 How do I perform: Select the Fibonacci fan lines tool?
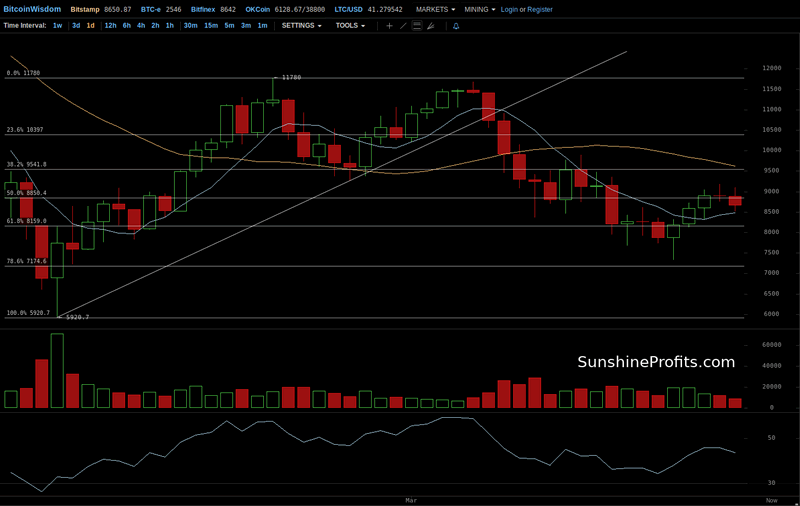[x=431, y=25]
